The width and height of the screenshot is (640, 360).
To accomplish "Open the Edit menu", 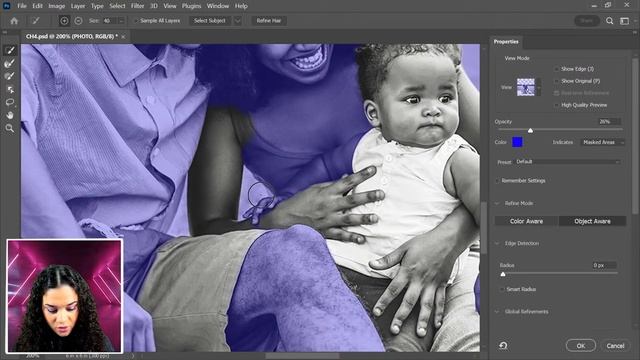I will tap(37, 6).
